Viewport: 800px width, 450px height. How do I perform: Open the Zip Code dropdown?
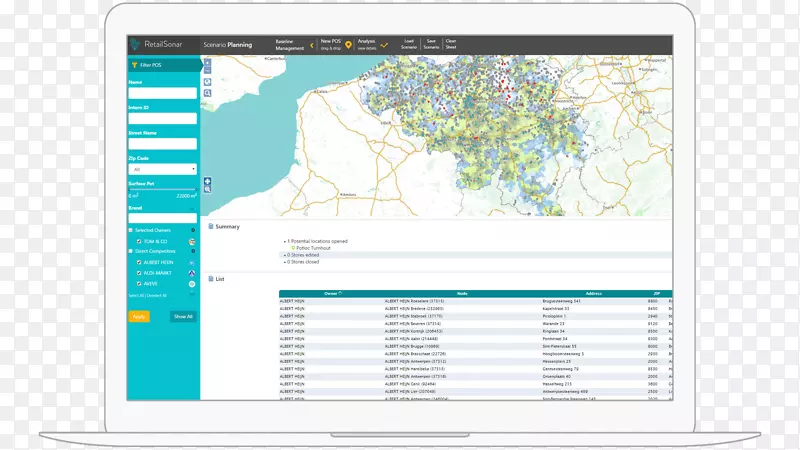pyautogui.click(x=162, y=169)
